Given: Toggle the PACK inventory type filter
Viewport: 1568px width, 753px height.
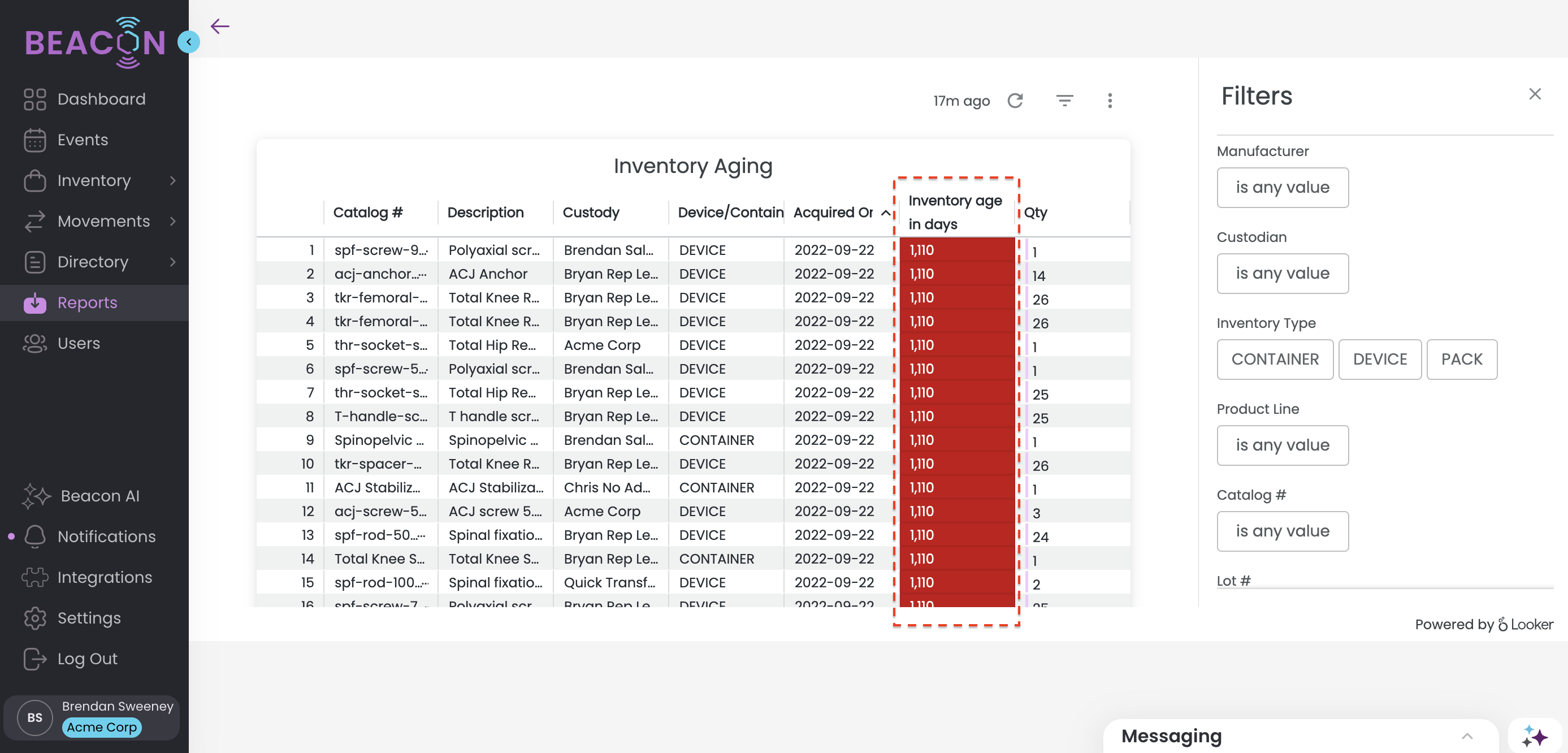Looking at the screenshot, I should pos(1461,359).
